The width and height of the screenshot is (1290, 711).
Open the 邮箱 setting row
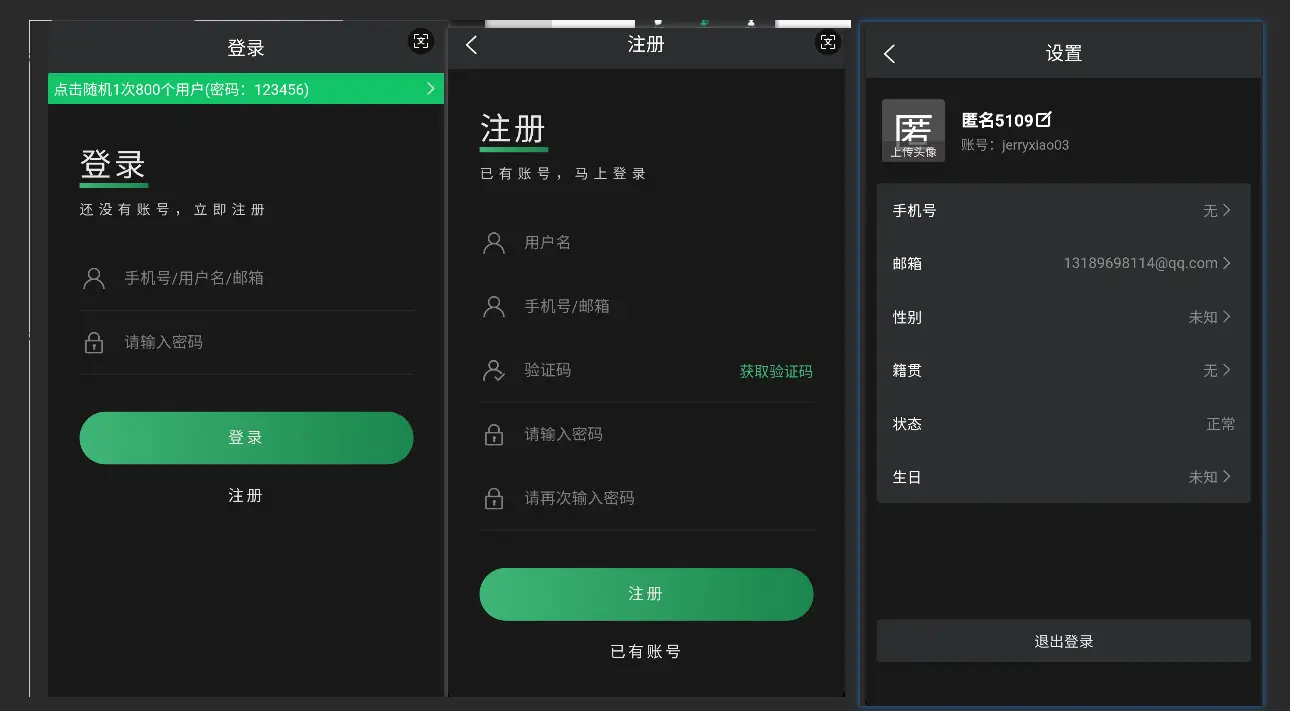tap(1063, 264)
